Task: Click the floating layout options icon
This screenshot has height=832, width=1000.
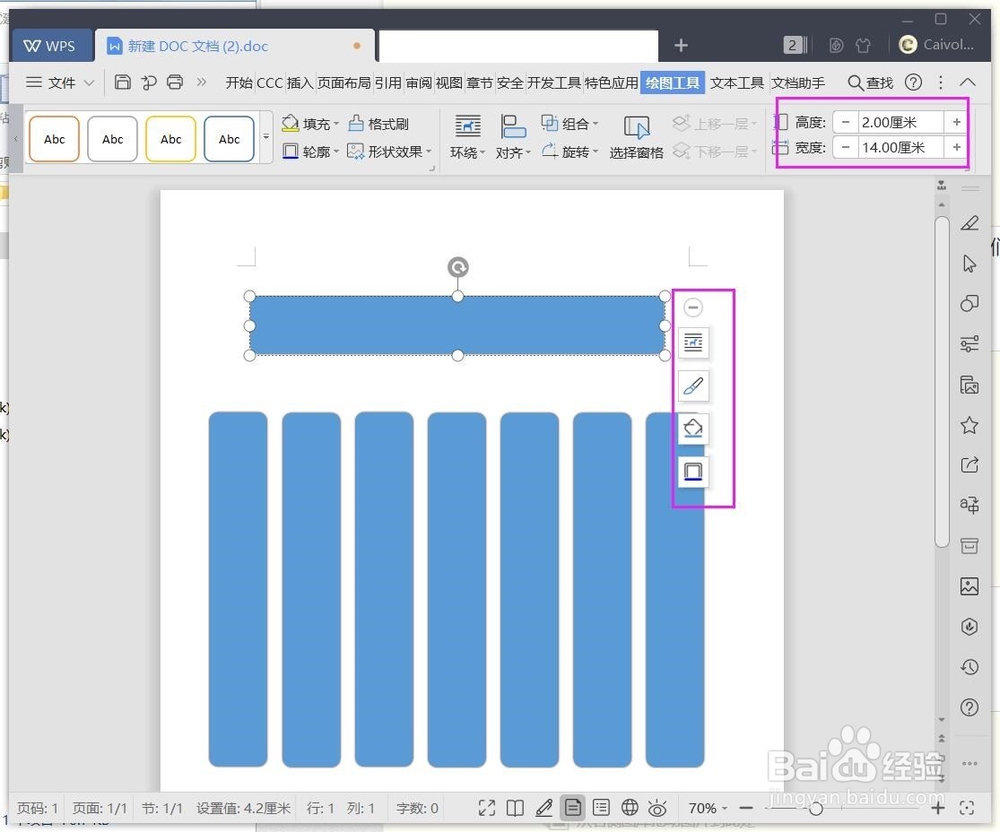Action: click(693, 343)
